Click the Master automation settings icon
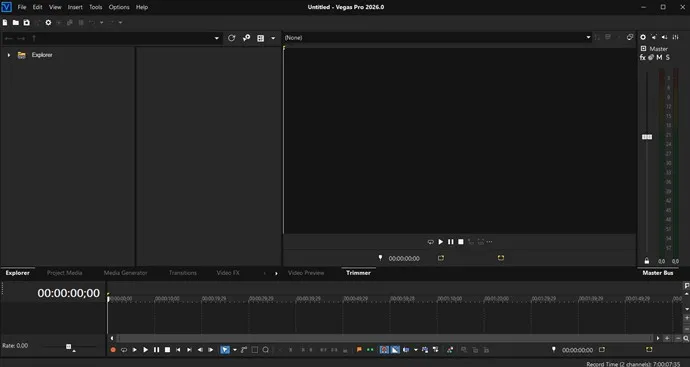 651,57
